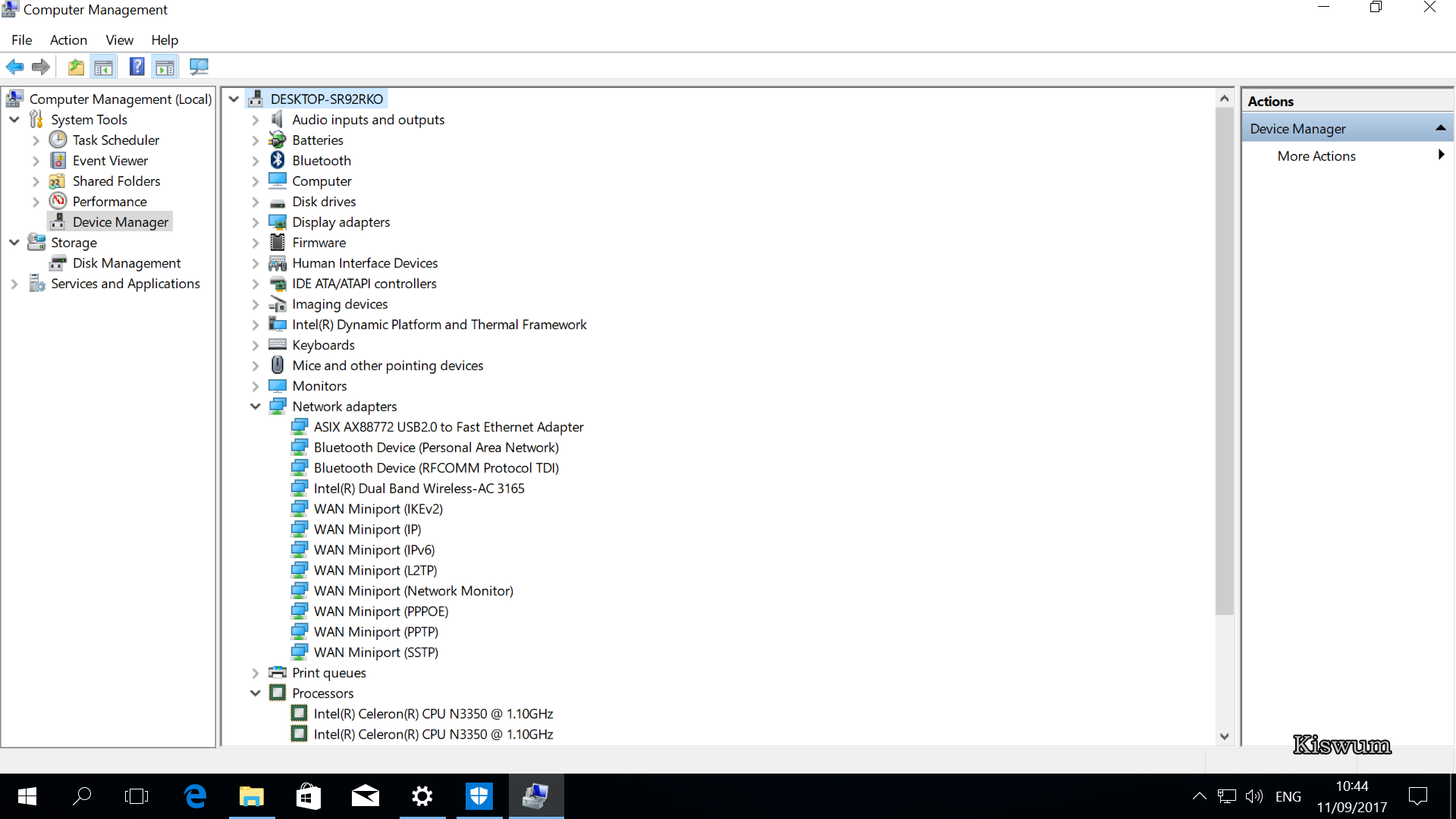Click the Mice and pointing devices icon
The height and width of the screenshot is (819, 1456).
click(278, 365)
